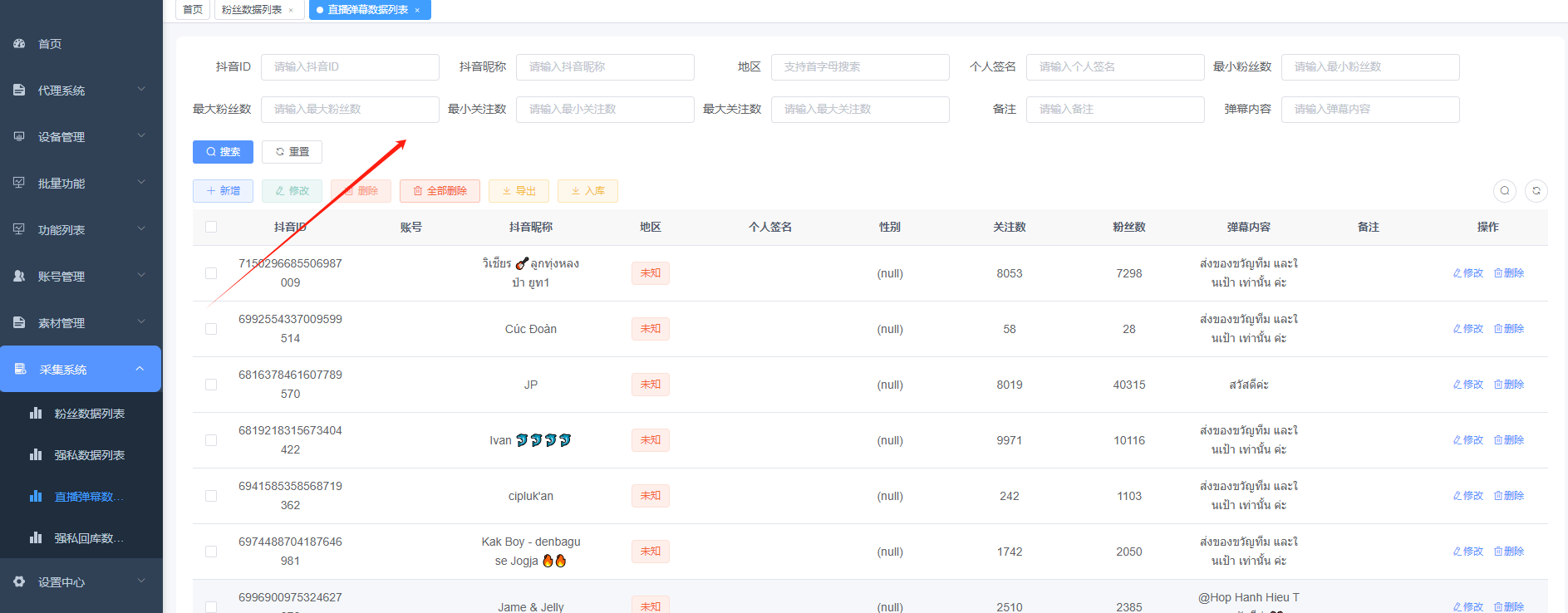Screen dimensions: 1568x613
Task: Click the 抖音ID input field
Action: tap(350, 67)
